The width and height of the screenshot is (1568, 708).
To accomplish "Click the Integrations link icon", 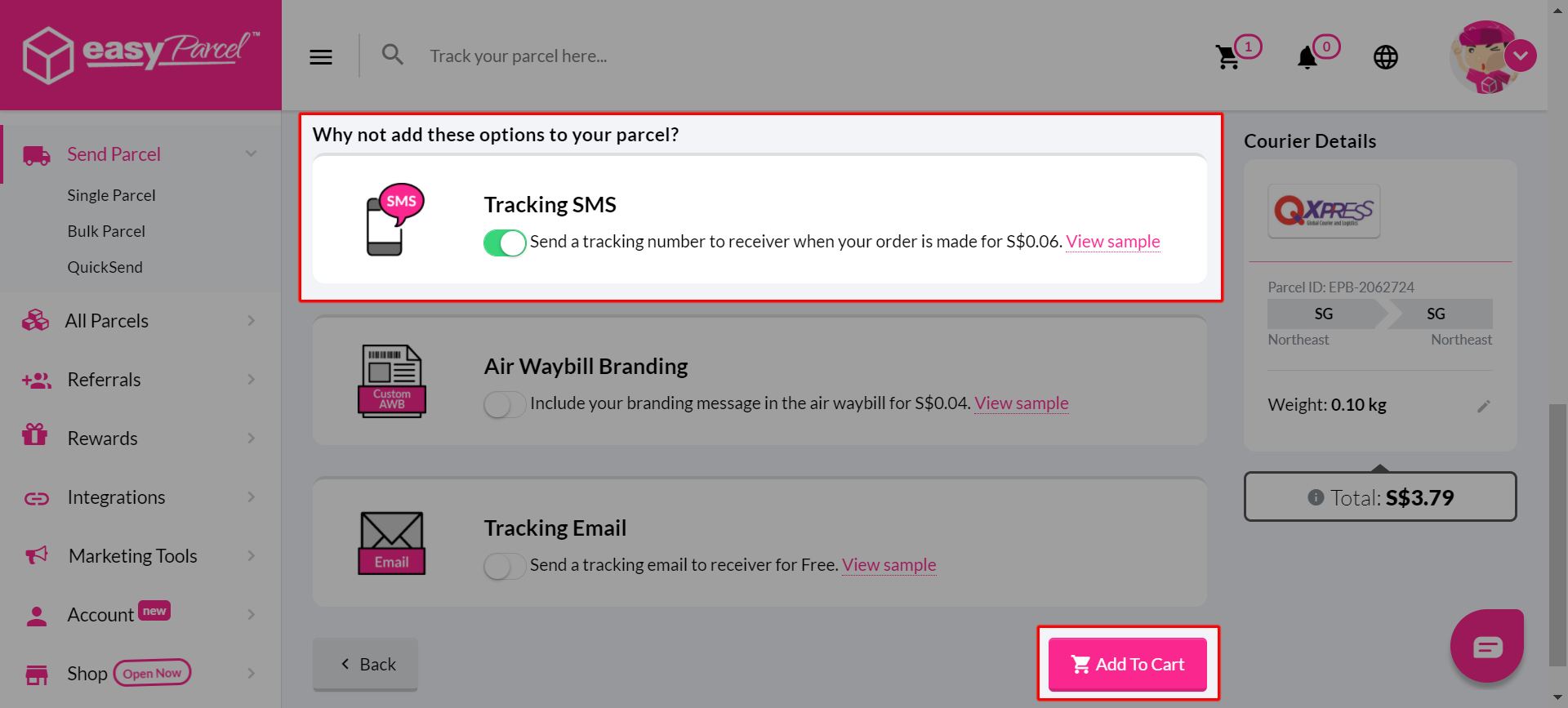I will tap(36, 496).
